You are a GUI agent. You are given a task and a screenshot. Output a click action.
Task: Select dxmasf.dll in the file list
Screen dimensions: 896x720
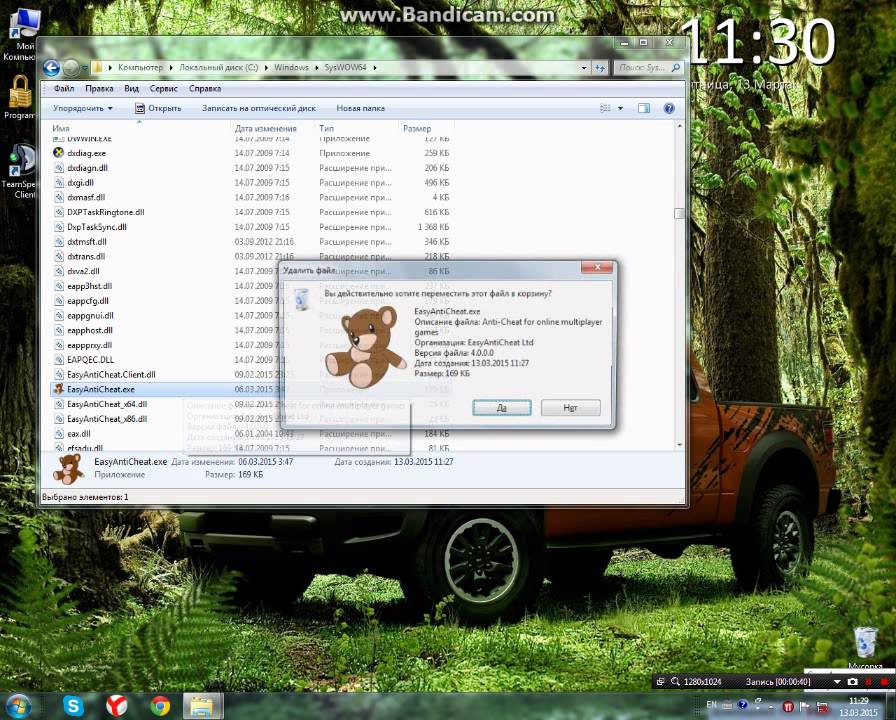(86, 197)
